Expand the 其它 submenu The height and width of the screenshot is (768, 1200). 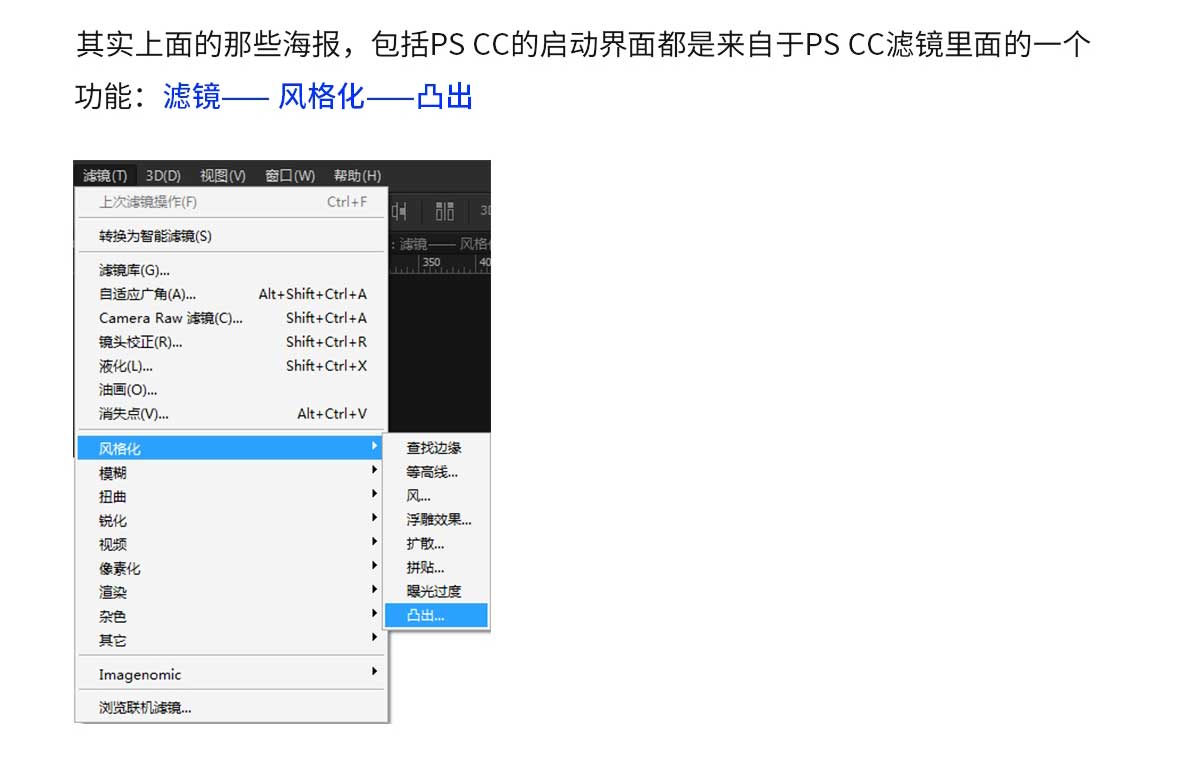[232, 640]
